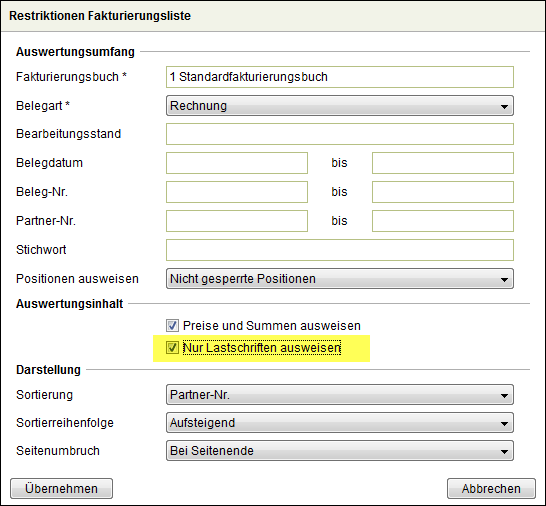Change the Sortierreihenfolge dropdown value
Viewport: 546px width, 506px height.
pos(340,423)
